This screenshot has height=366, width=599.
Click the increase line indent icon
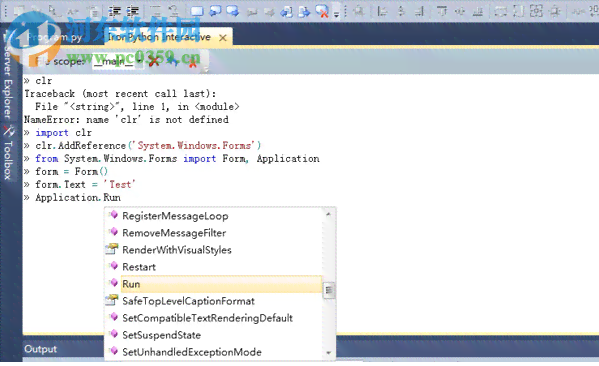click(133, 11)
